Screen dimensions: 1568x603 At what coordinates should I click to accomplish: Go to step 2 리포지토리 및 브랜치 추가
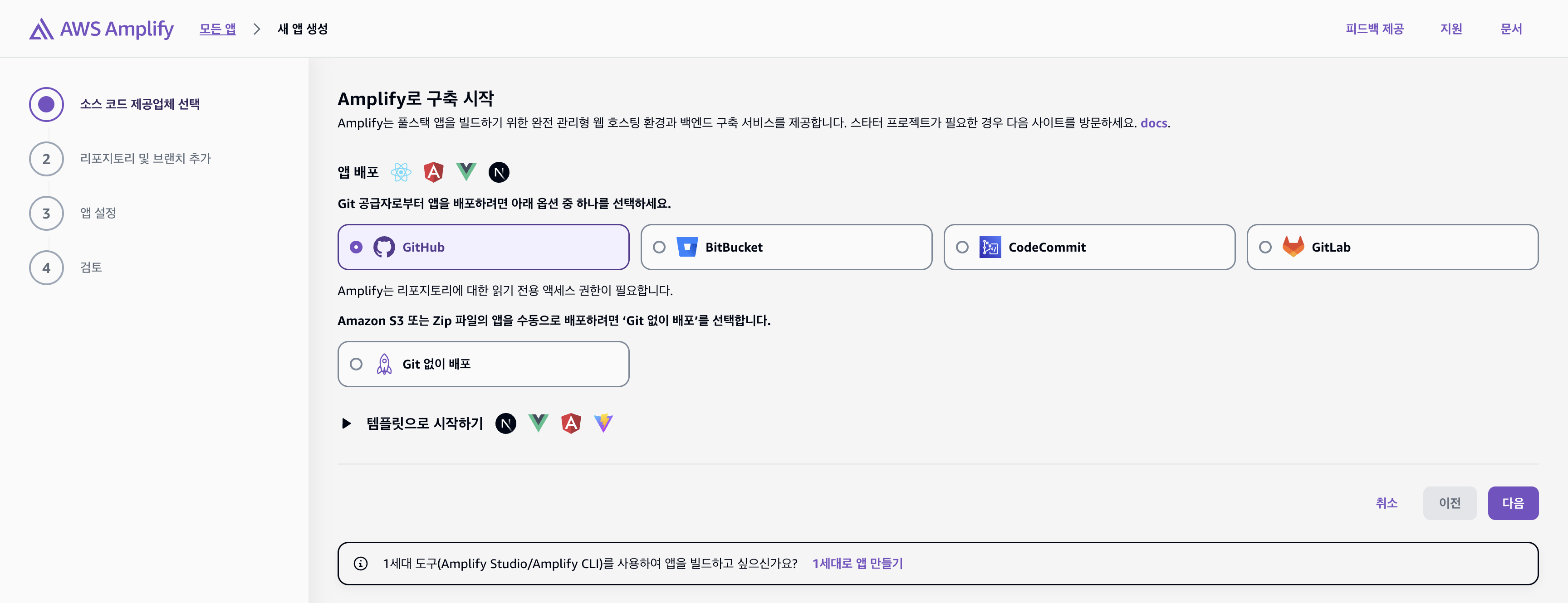[145, 159]
